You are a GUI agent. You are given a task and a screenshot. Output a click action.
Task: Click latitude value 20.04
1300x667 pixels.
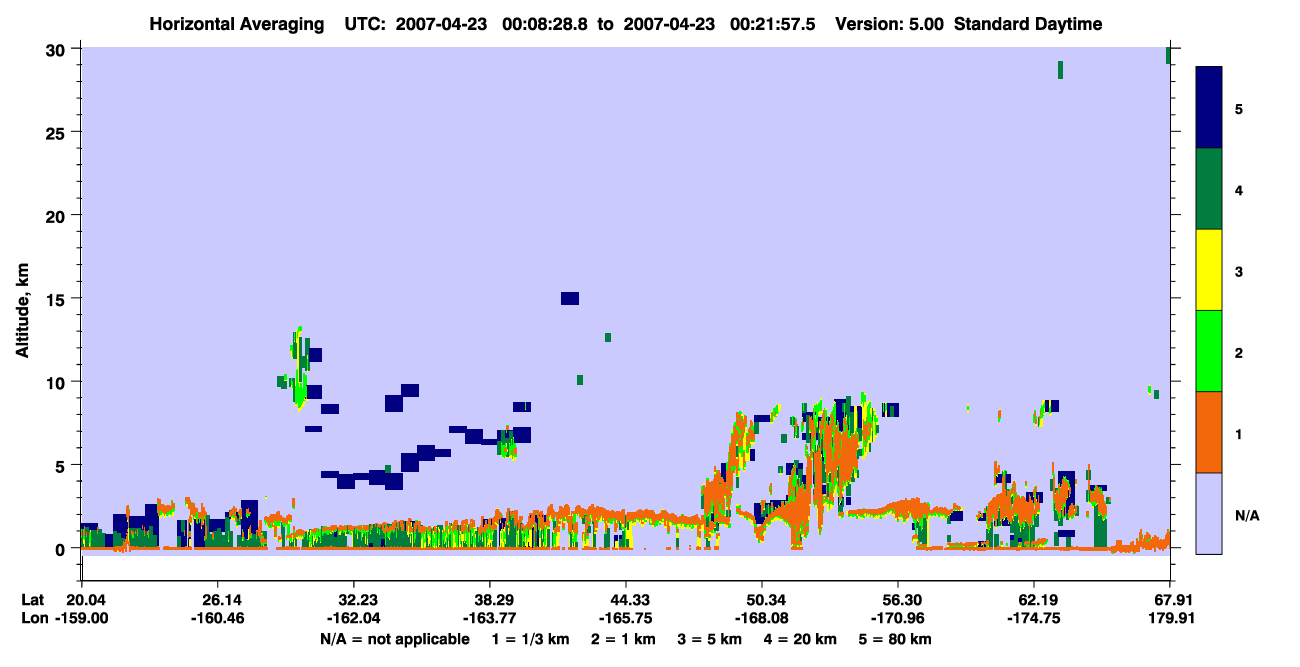86,600
